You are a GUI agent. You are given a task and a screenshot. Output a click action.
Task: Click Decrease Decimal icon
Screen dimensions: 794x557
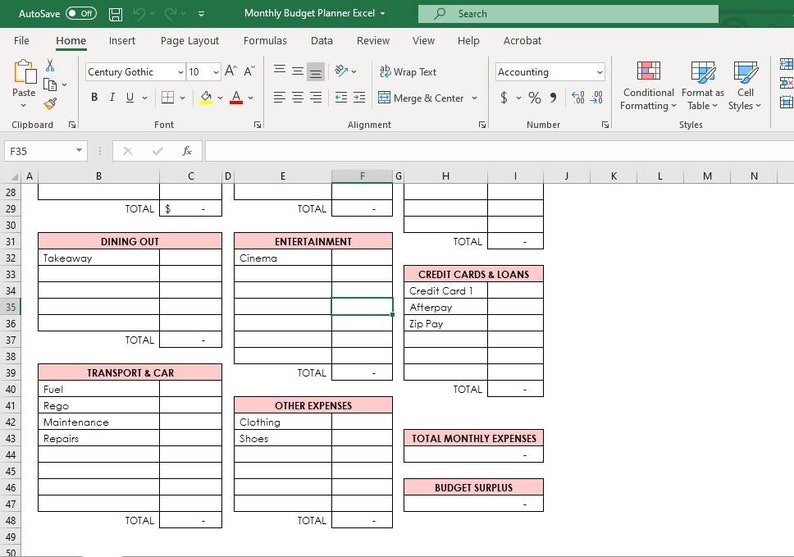tap(597, 97)
